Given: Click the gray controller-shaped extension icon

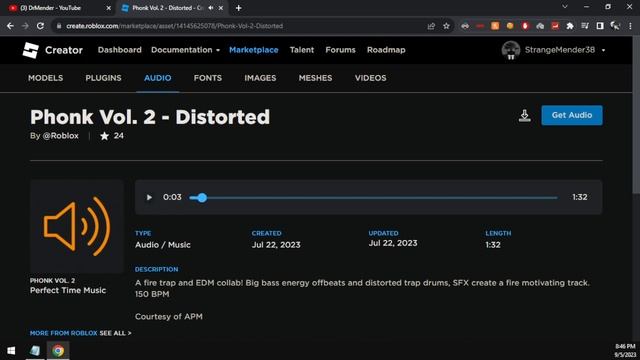Looking at the screenshot, I should [465, 26].
